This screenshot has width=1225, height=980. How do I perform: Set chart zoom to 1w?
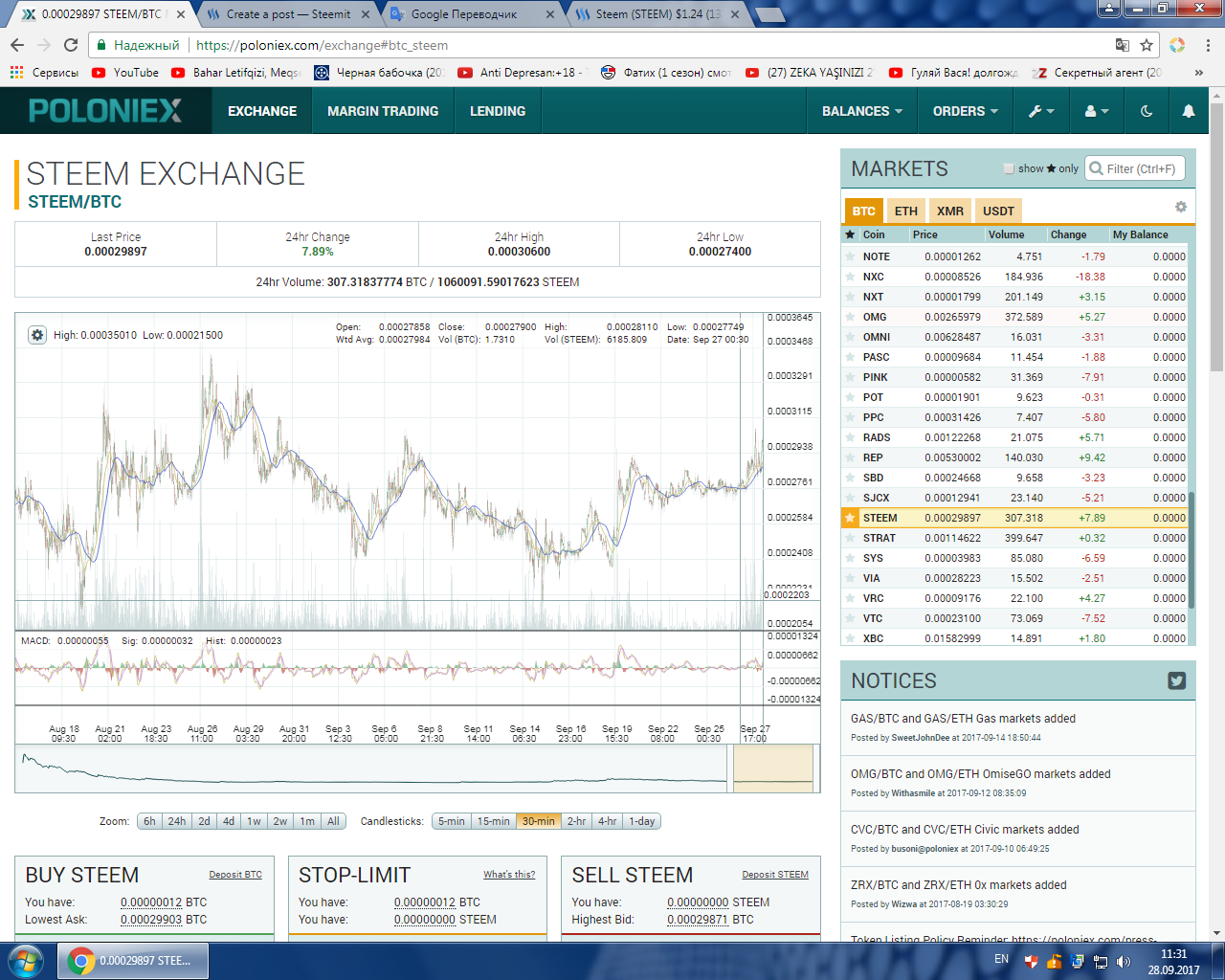tap(254, 821)
